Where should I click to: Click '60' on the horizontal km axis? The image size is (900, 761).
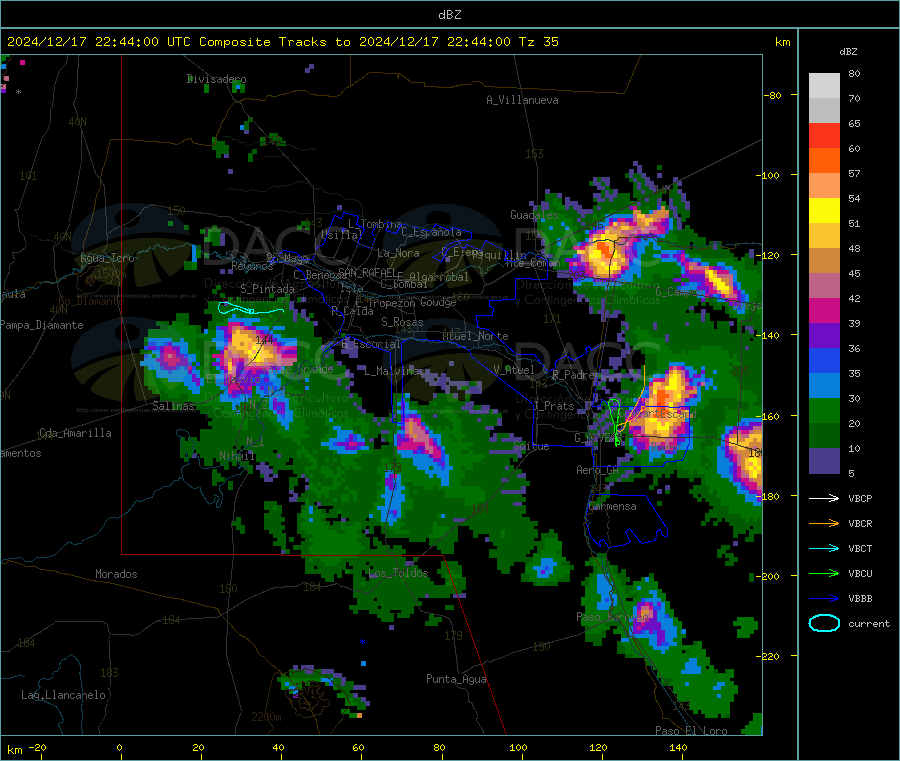click(x=358, y=748)
